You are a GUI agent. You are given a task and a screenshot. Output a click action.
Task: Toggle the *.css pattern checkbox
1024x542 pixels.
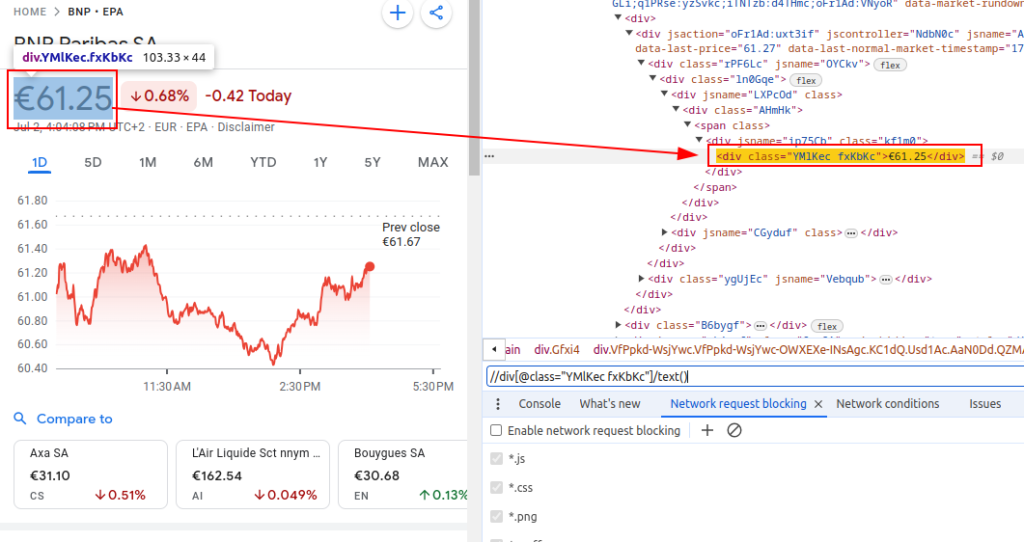point(496,488)
